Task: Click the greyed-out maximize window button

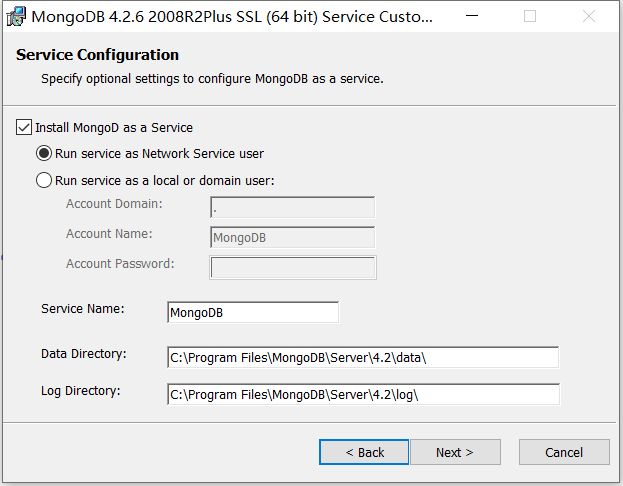Action: click(530, 17)
